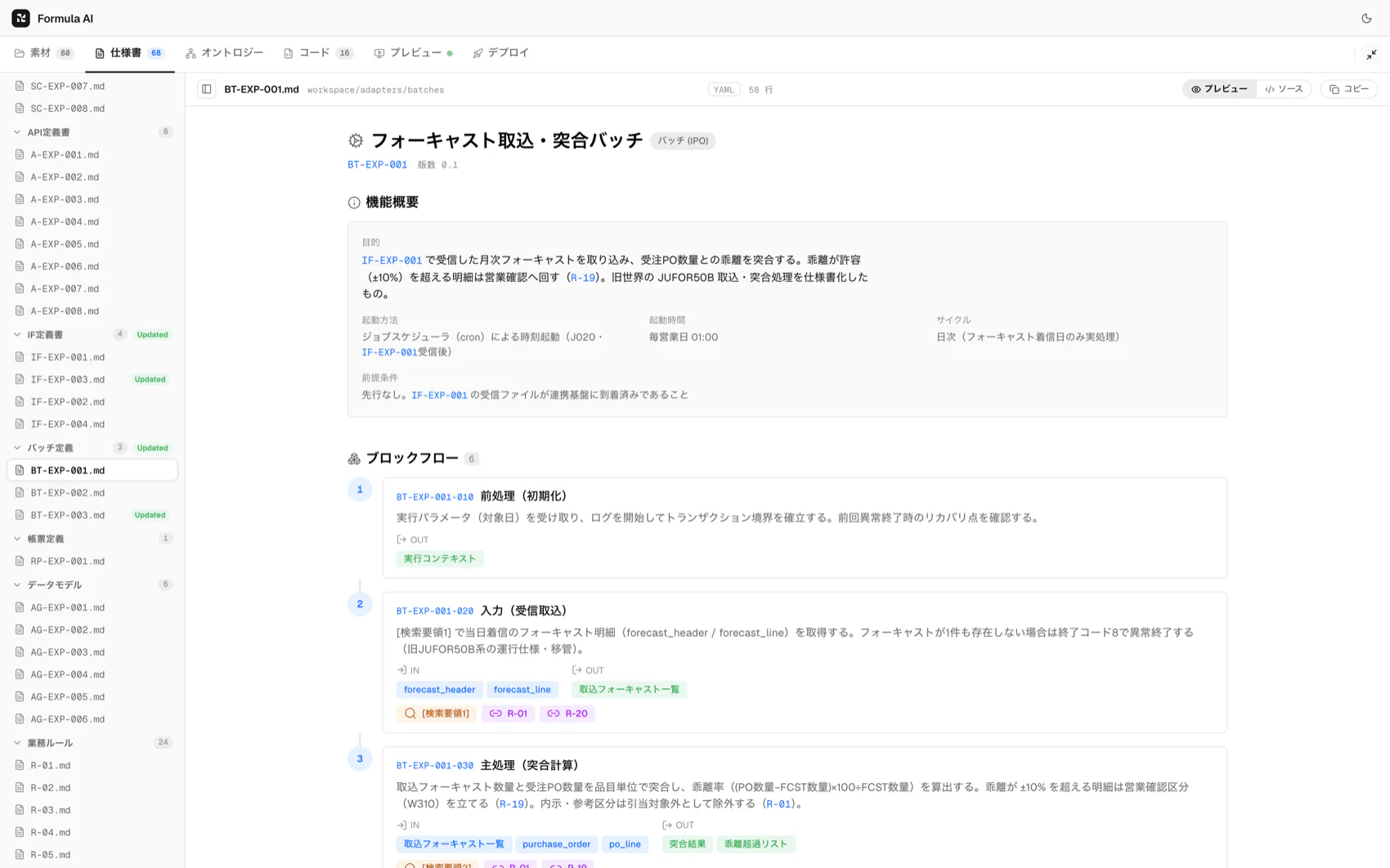Switch to プレビュー view mode
Screen dimensions: 1390x868
[1219, 89]
